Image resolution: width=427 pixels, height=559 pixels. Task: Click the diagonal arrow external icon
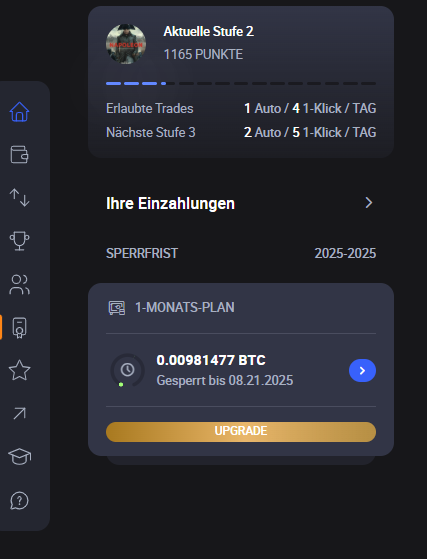[x=19, y=413]
